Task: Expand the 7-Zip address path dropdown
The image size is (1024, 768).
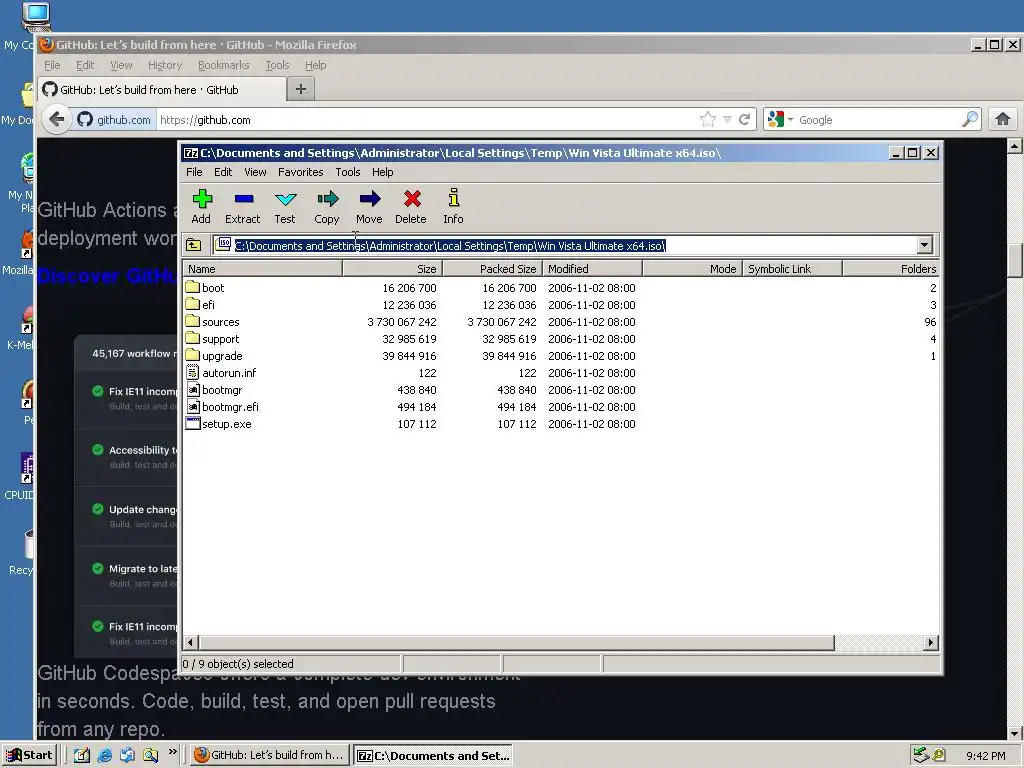Action: click(924, 245)
